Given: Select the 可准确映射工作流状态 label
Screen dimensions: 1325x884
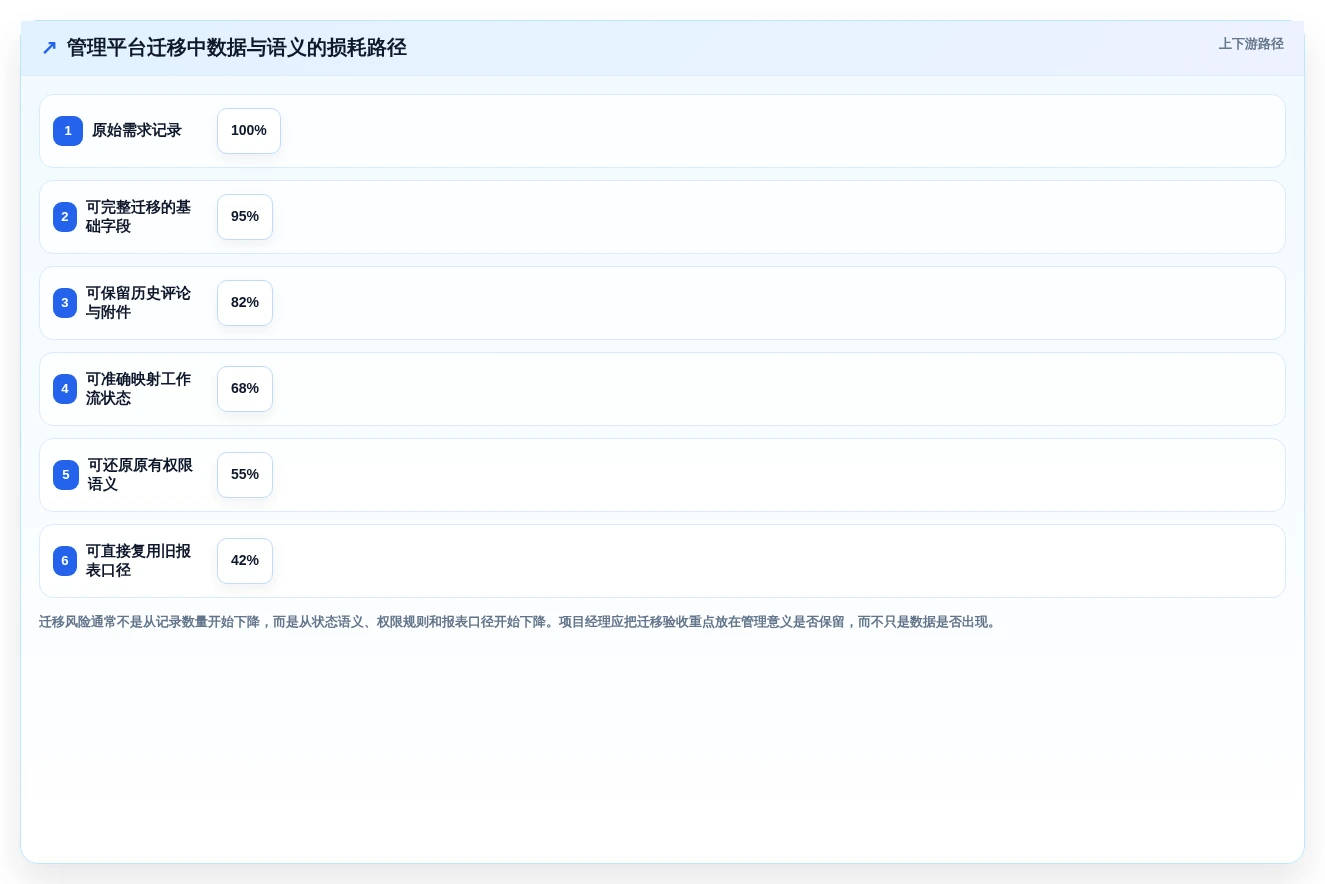Looking at the screenshot, I should pos(138,389).
